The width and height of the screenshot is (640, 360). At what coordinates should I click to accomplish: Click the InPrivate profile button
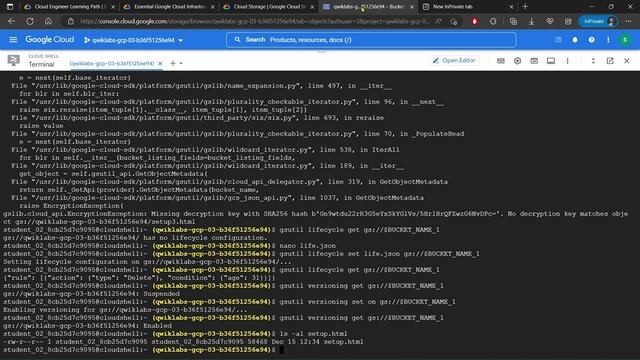[599, 21]
